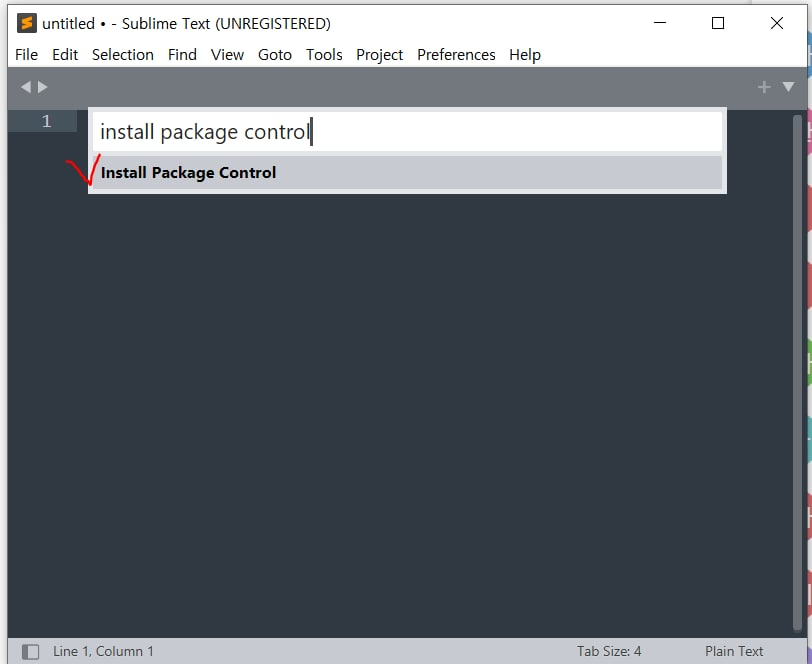The height and width of the screenshot is (664, 812).
Task: Add new tab with plus icon
Action: coord(764,87)
